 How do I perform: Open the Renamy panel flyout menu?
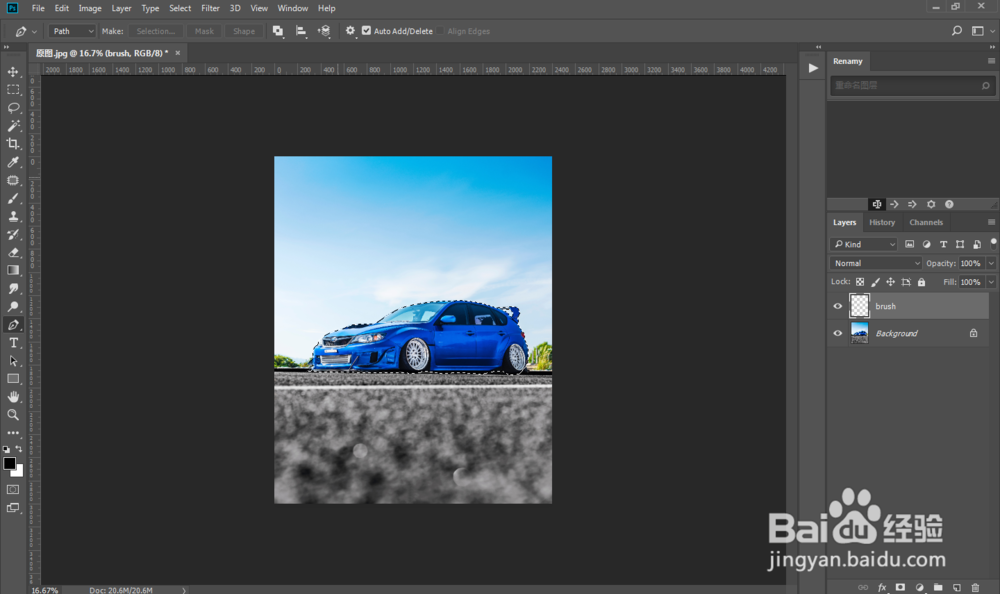[x=991, y=61]
